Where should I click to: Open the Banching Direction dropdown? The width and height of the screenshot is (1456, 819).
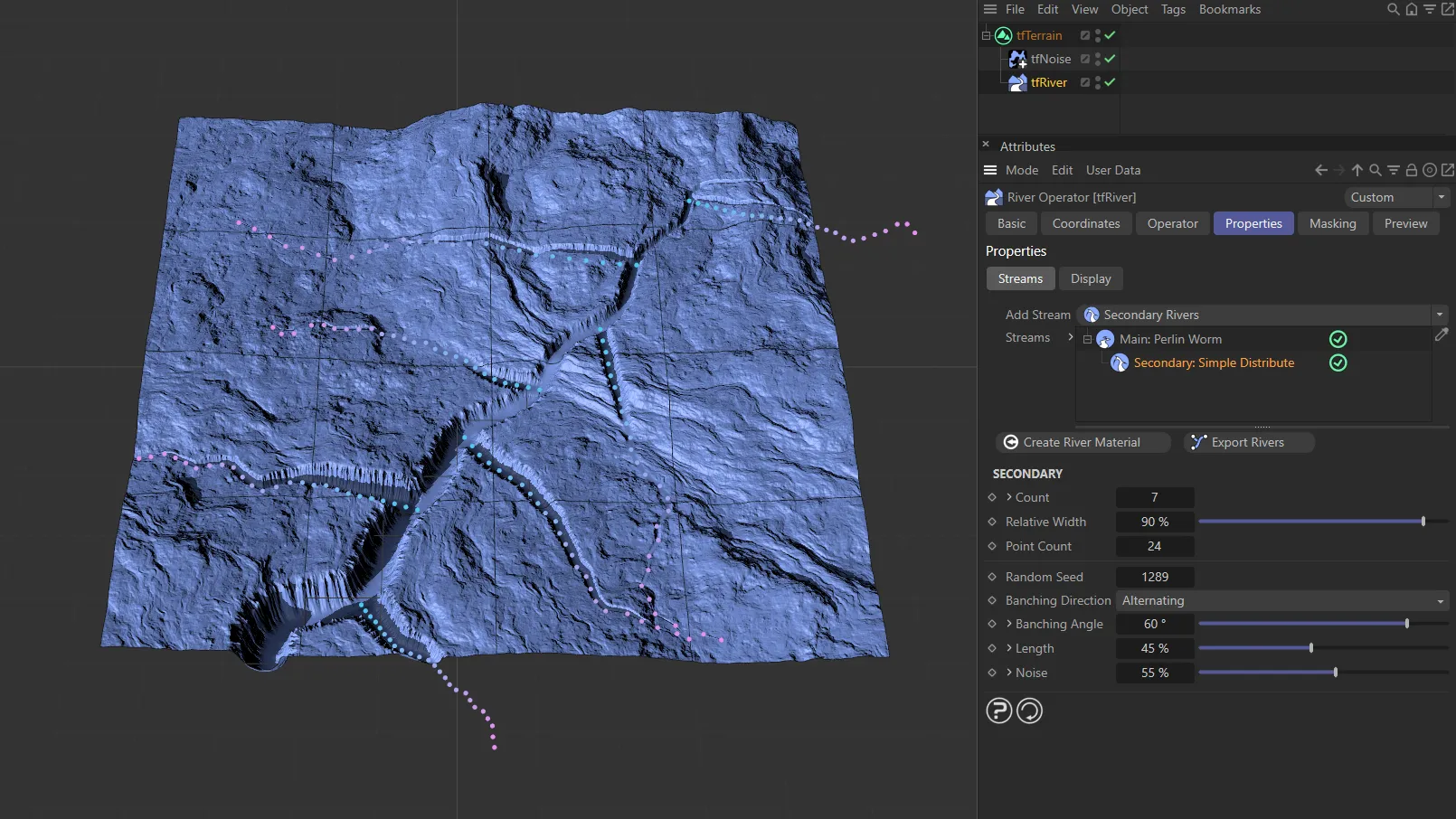pos(1439,600)
